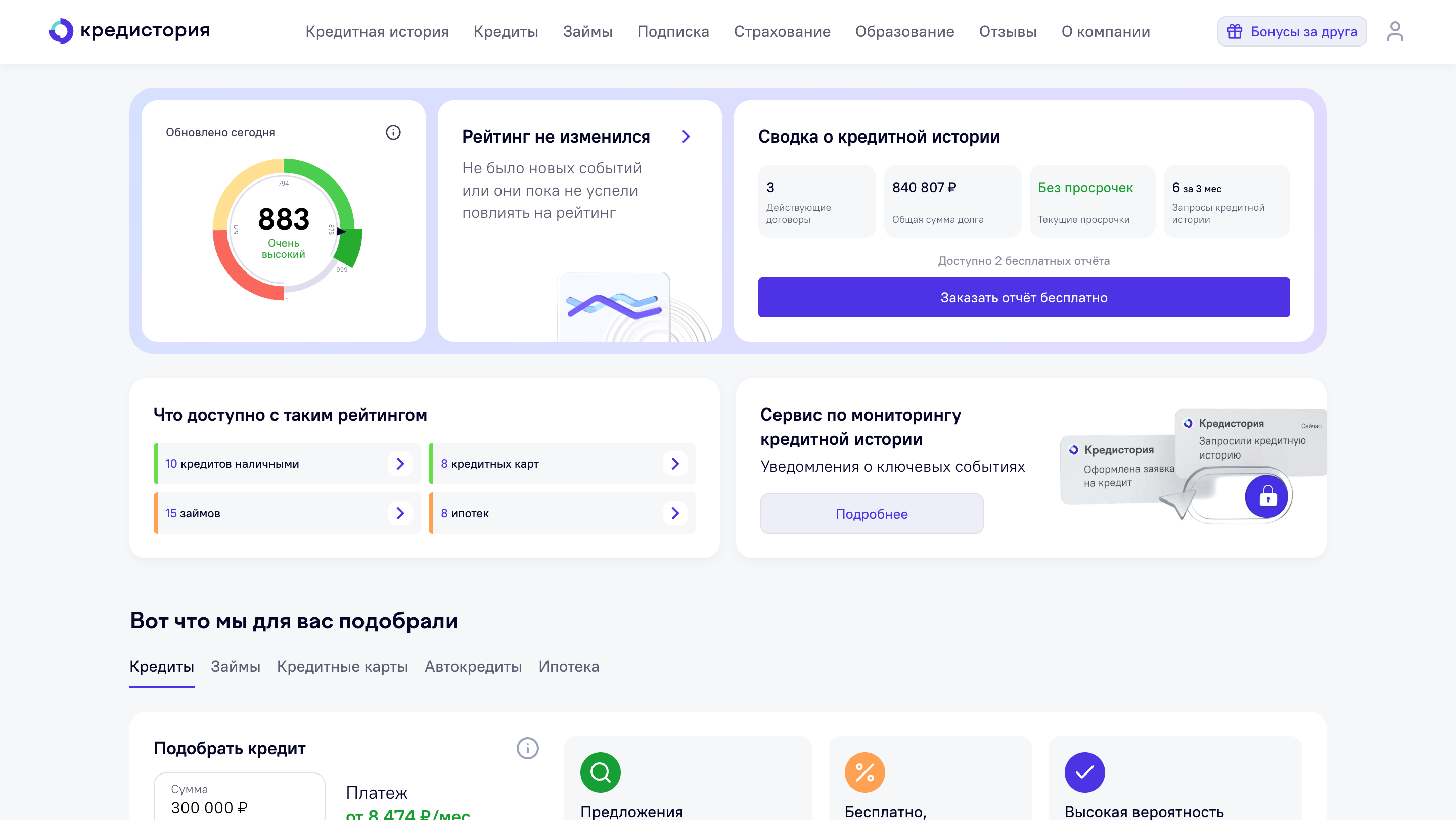Open rating info icon near Обновлено сегодня

393,132
